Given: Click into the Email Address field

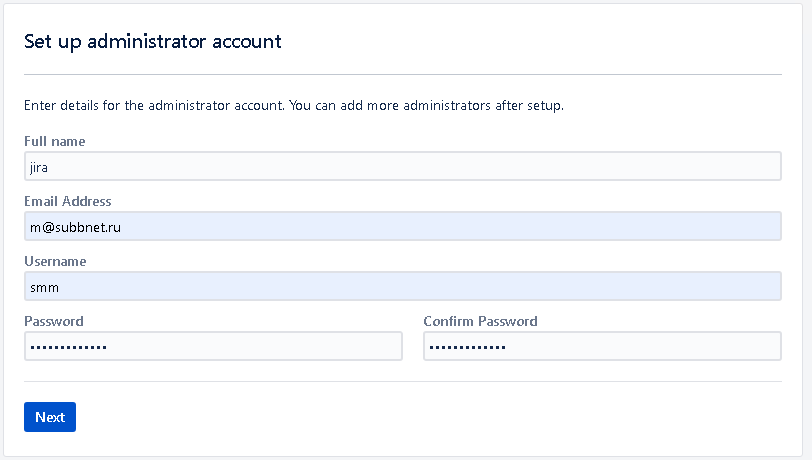Looking at the screenshot, I should 402,226.
